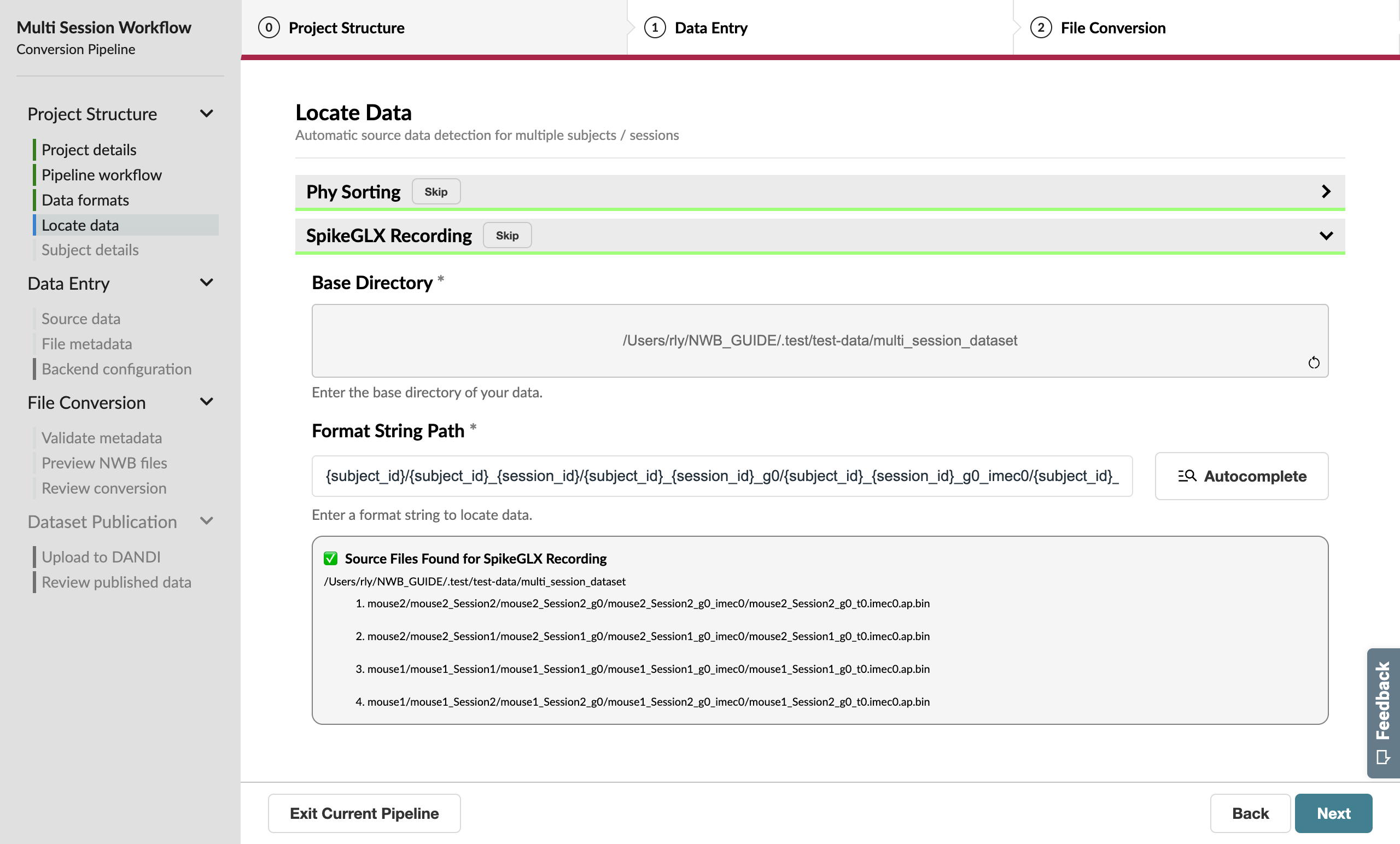Image resolution: width=1400 pixels, height=844 pixels.
Task: Click the Back button
Action: [x=1250, y=813]
